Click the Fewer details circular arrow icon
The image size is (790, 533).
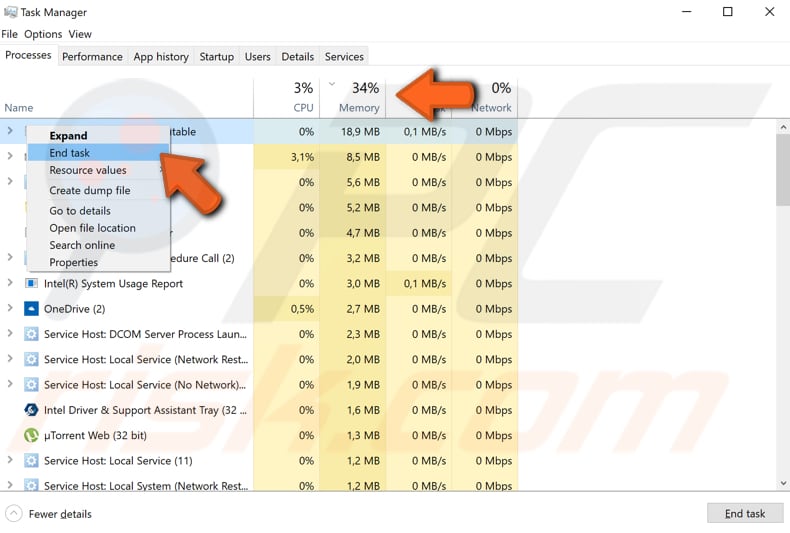tap(14, 514)
